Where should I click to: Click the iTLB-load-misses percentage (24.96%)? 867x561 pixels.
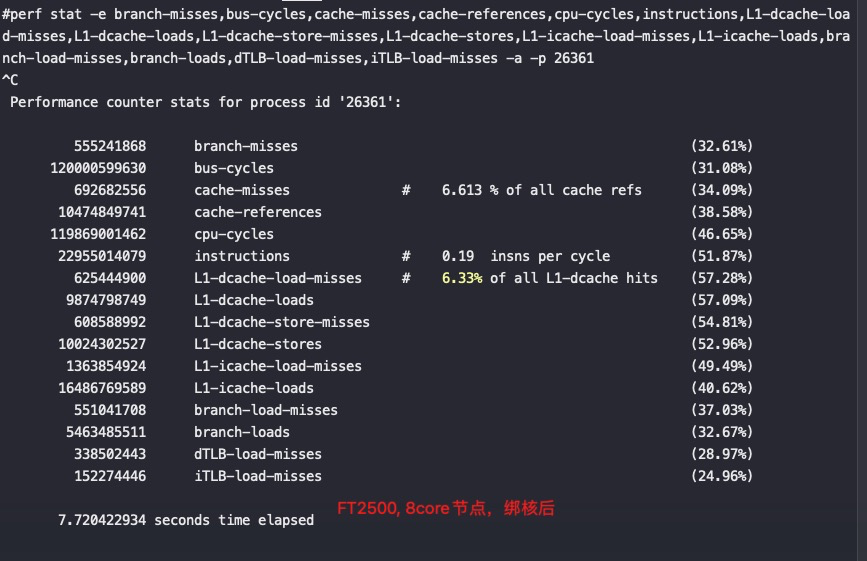coord(722,476)
